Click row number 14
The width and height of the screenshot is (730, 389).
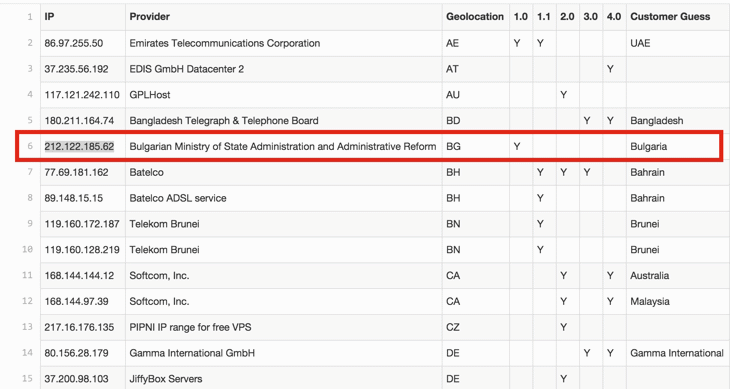pyautogui.click(x=27, y=353)
